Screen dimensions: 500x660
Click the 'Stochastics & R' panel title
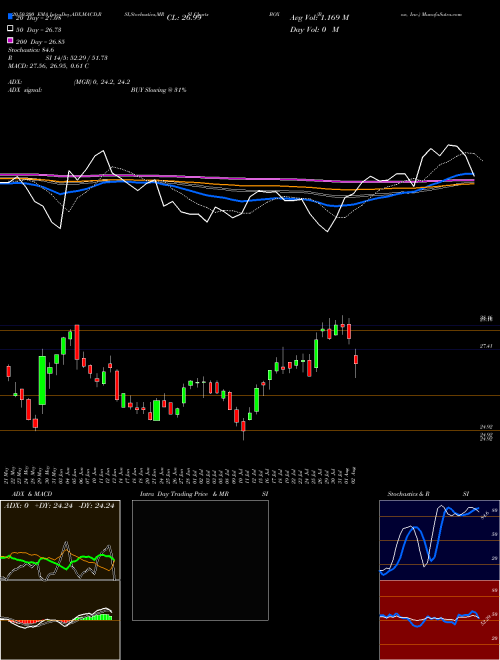409,494
